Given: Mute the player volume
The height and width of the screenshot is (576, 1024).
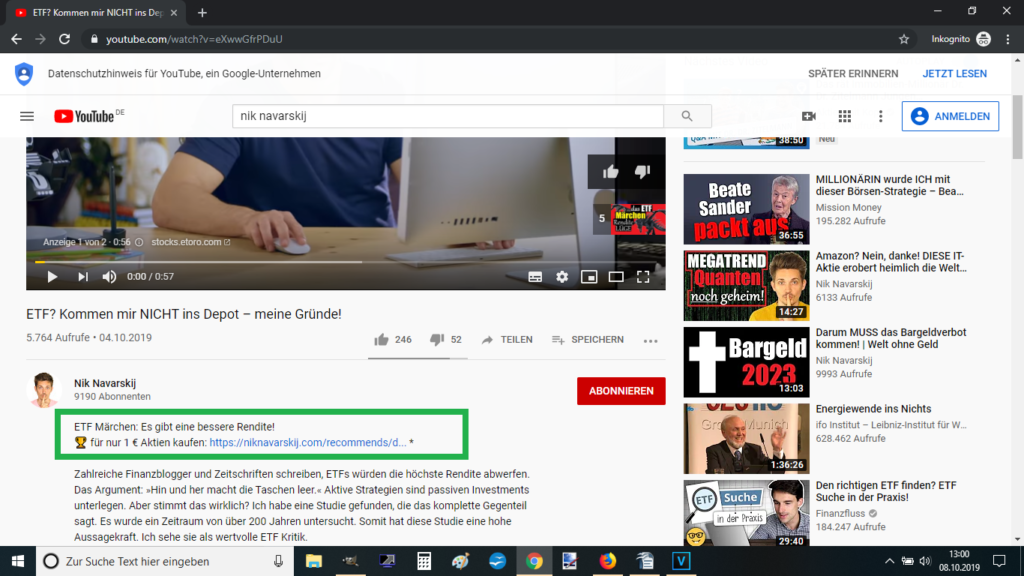Looking at the screenshot, I should (x=109, y=277).
